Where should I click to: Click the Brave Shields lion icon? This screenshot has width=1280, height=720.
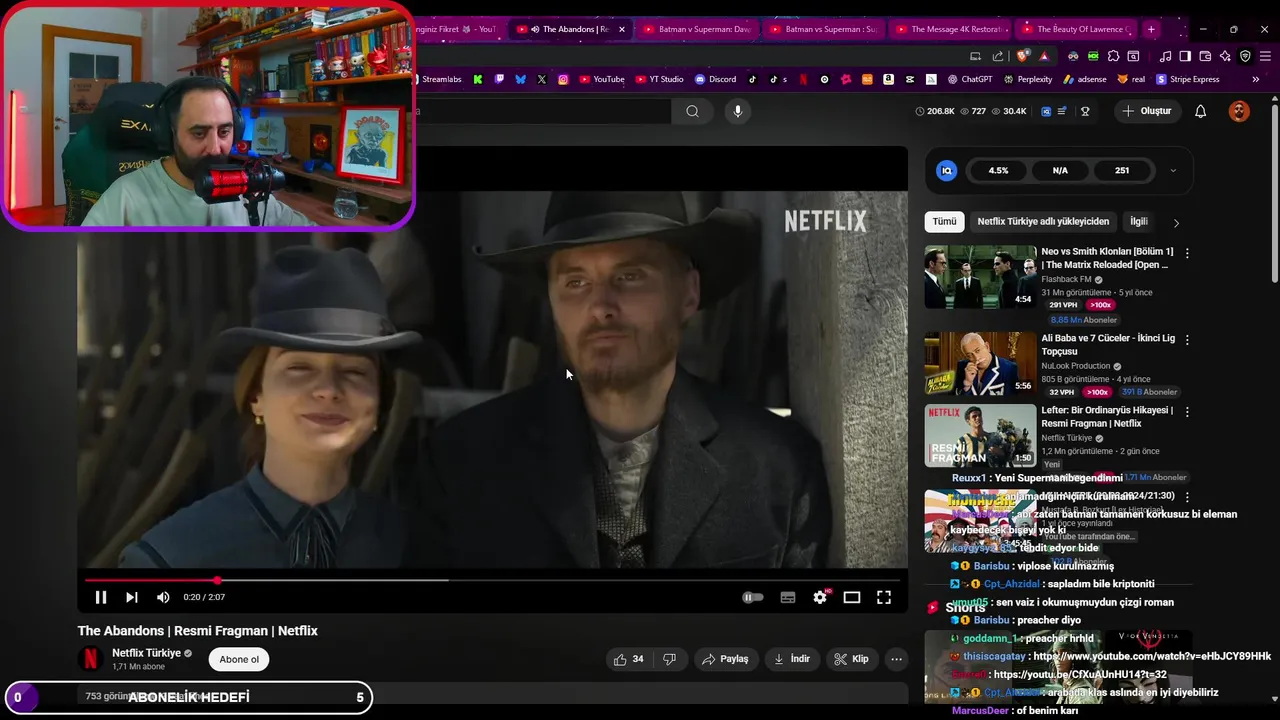[x=1023, y=57]
